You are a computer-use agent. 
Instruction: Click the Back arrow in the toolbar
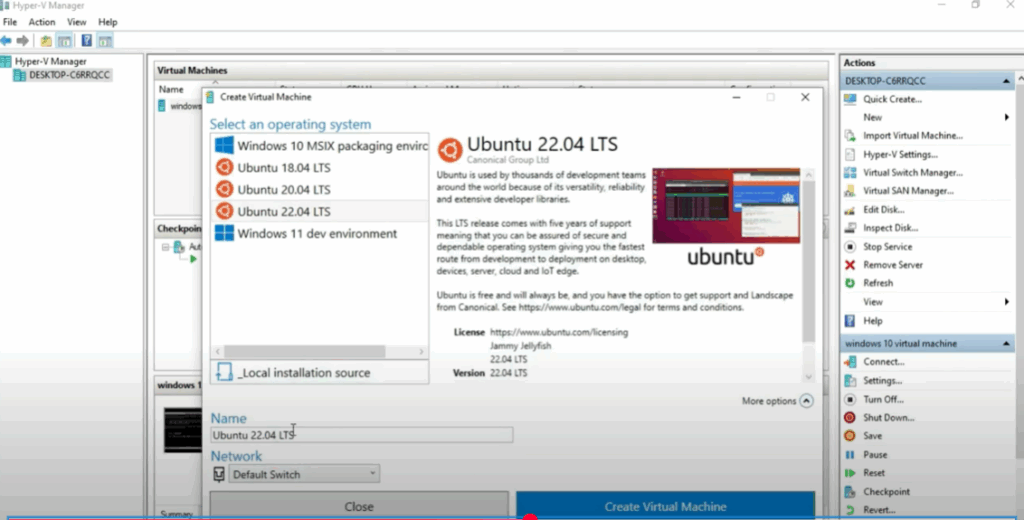[x=6, y=41]
